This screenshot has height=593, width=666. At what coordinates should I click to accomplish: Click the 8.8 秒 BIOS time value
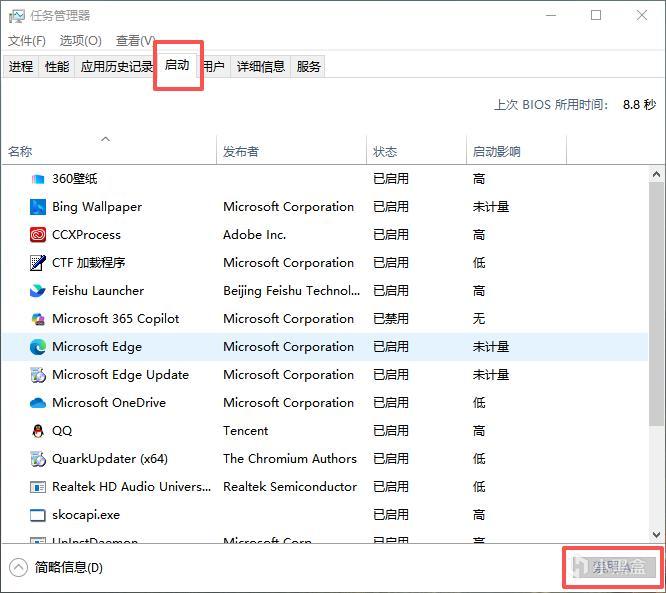point(639,104)
